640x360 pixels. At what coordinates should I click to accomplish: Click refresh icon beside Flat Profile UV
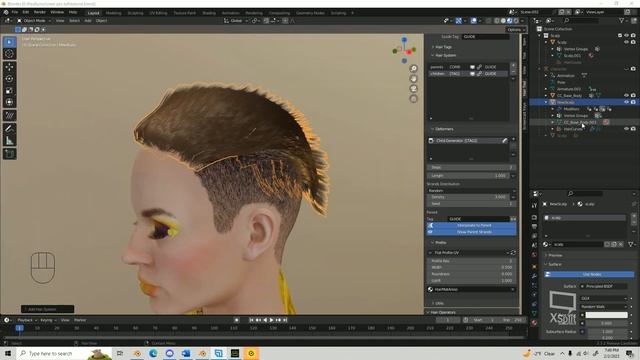point(513,253)
